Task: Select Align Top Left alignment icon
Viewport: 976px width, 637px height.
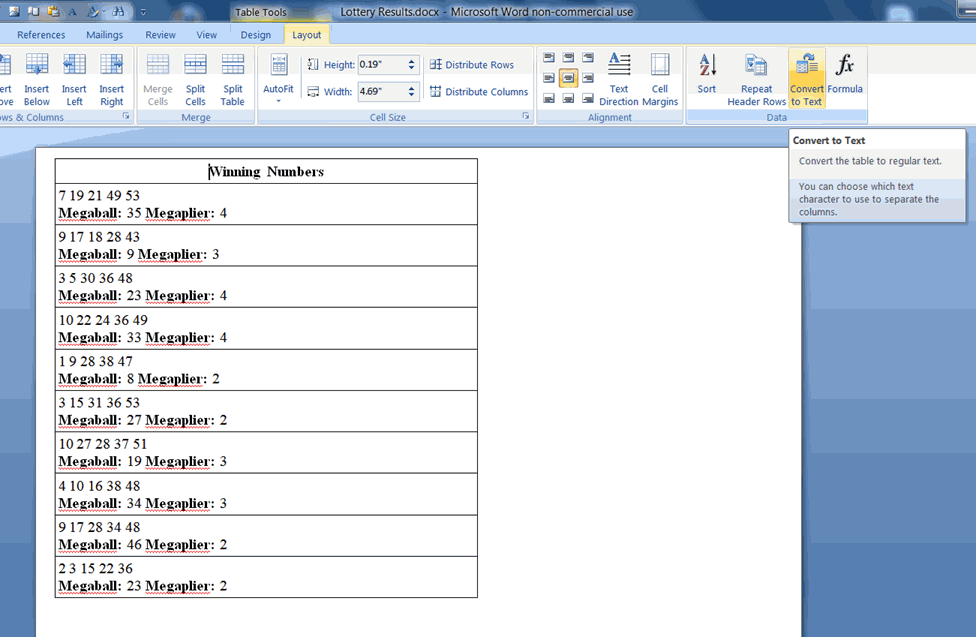Action: click(x=548, y=58)
